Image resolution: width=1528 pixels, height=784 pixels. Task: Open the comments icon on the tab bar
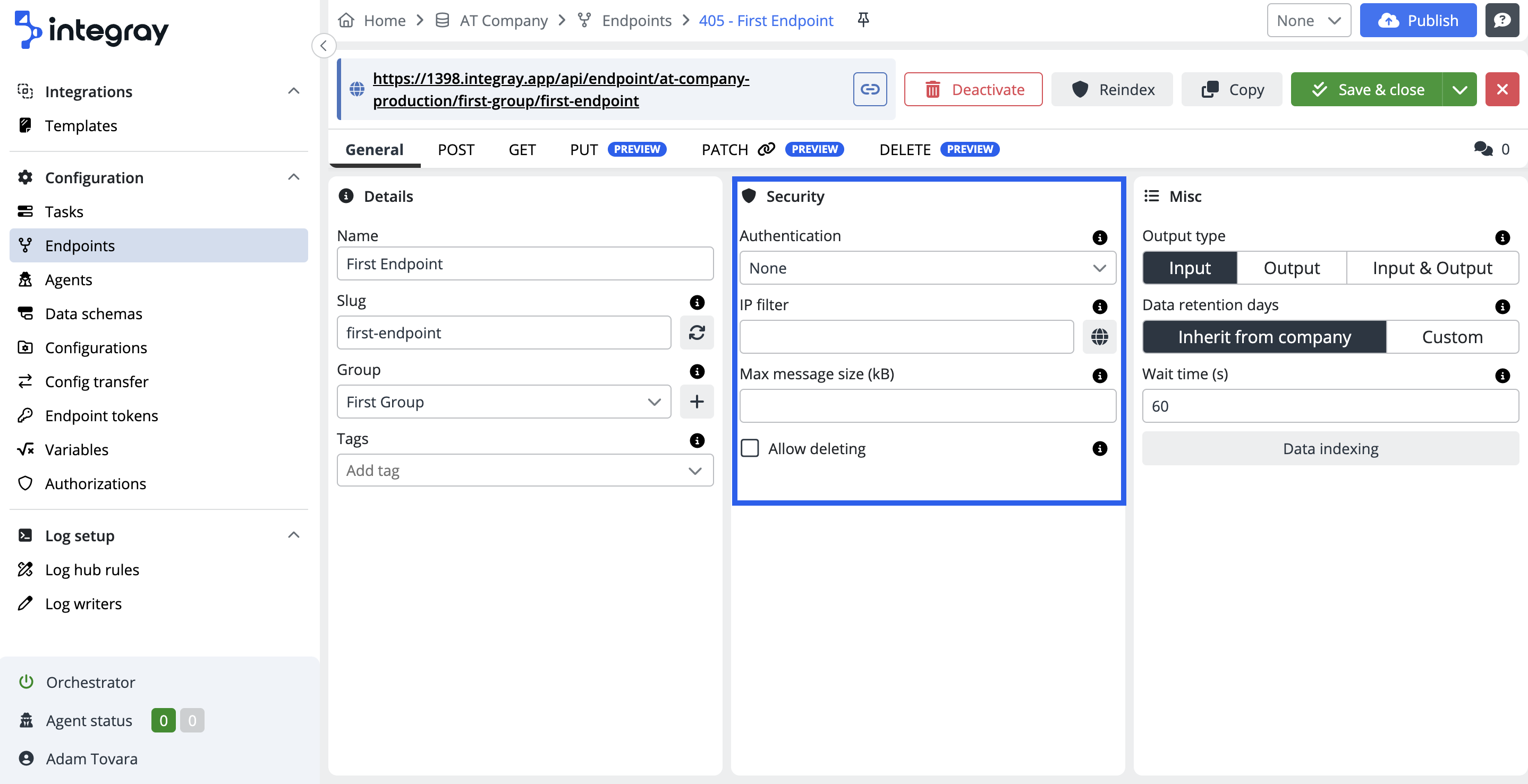coord(1483,149)
